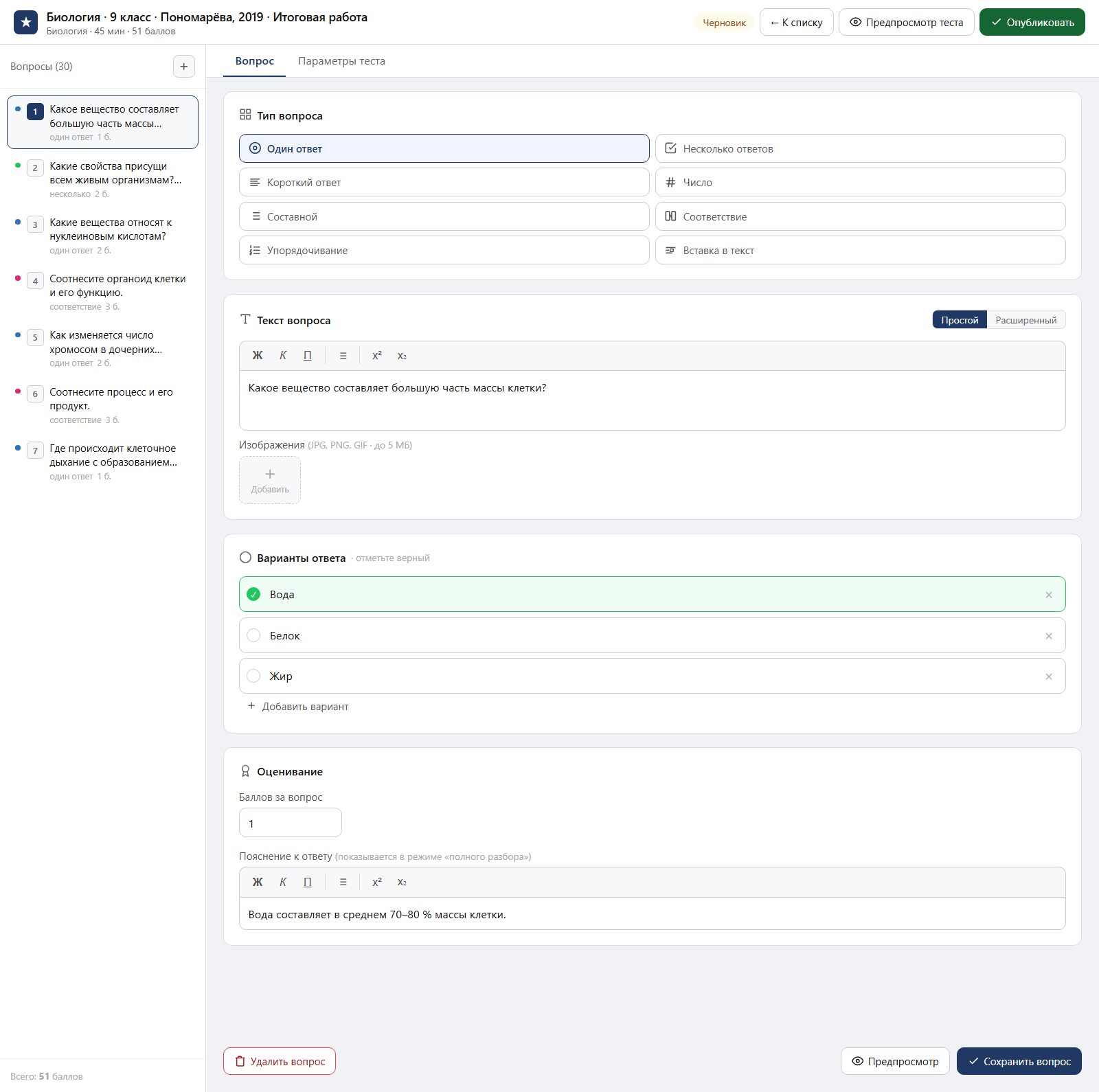The width and height of the screenshot is (1099, 1092).
Task: Open the Параметры теста tab
Action: 341,61
